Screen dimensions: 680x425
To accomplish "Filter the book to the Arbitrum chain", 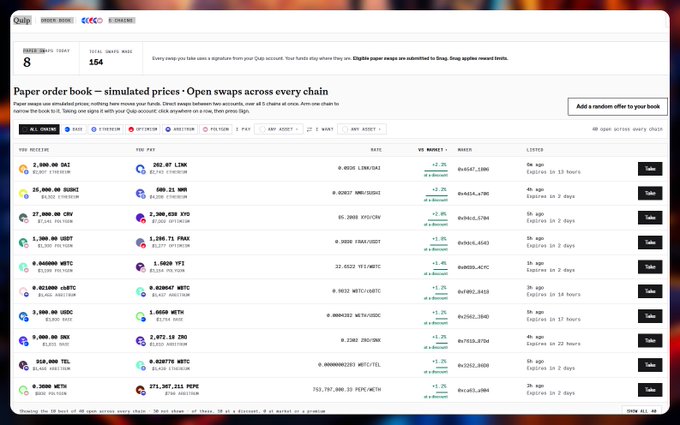I will [180, 129].
